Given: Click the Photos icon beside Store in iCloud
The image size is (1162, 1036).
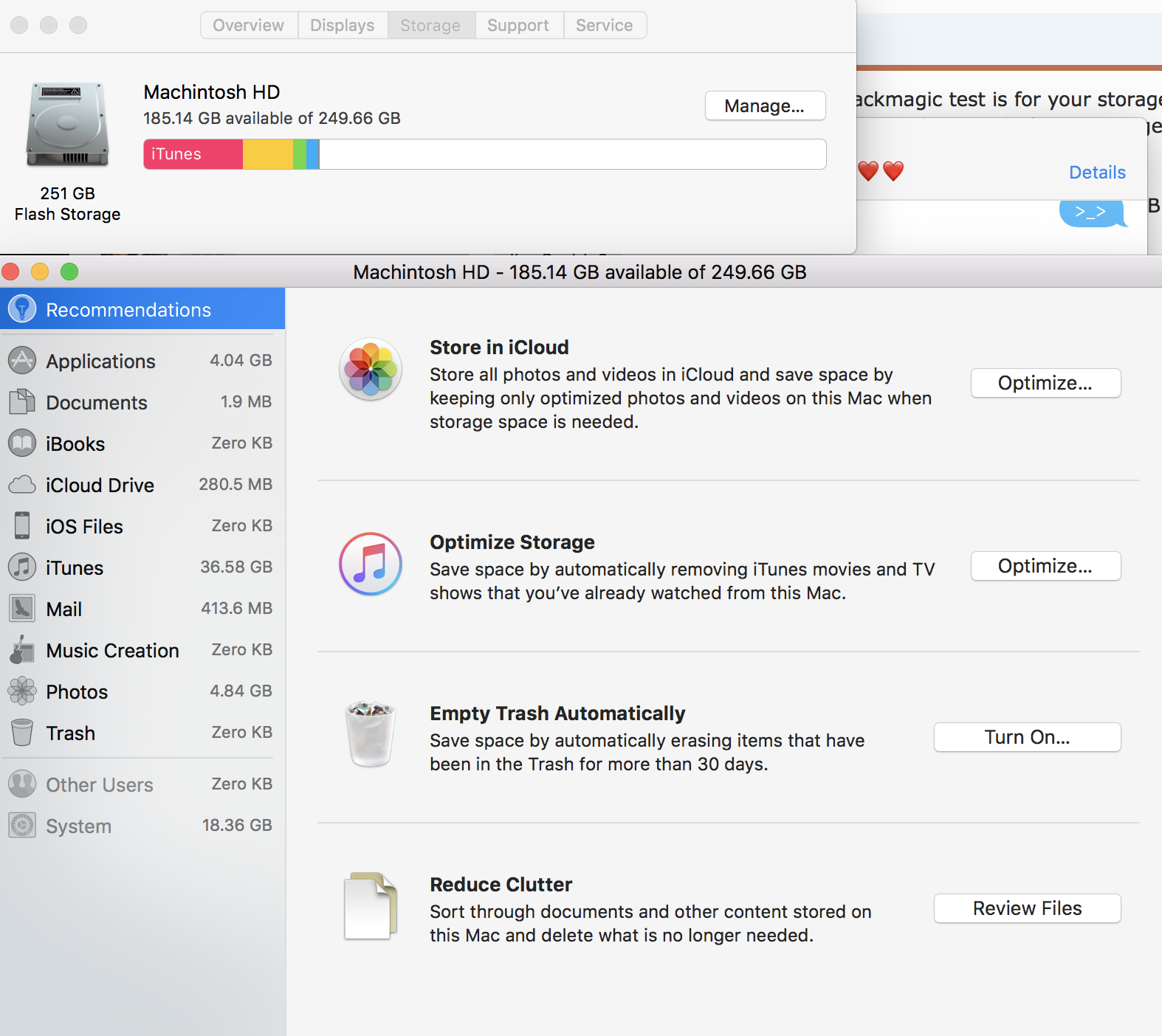Looking at the screenshot, I should tap(371, 369).
